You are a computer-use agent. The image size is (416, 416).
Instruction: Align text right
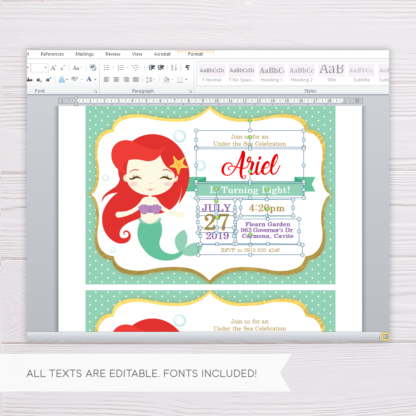click(126, 80)
